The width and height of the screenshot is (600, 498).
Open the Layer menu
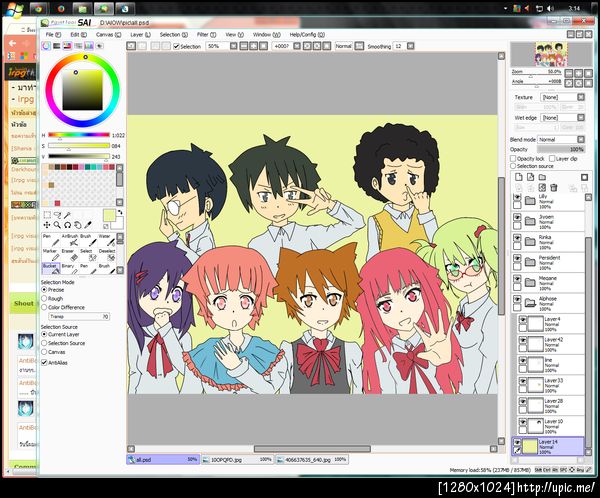140,34
